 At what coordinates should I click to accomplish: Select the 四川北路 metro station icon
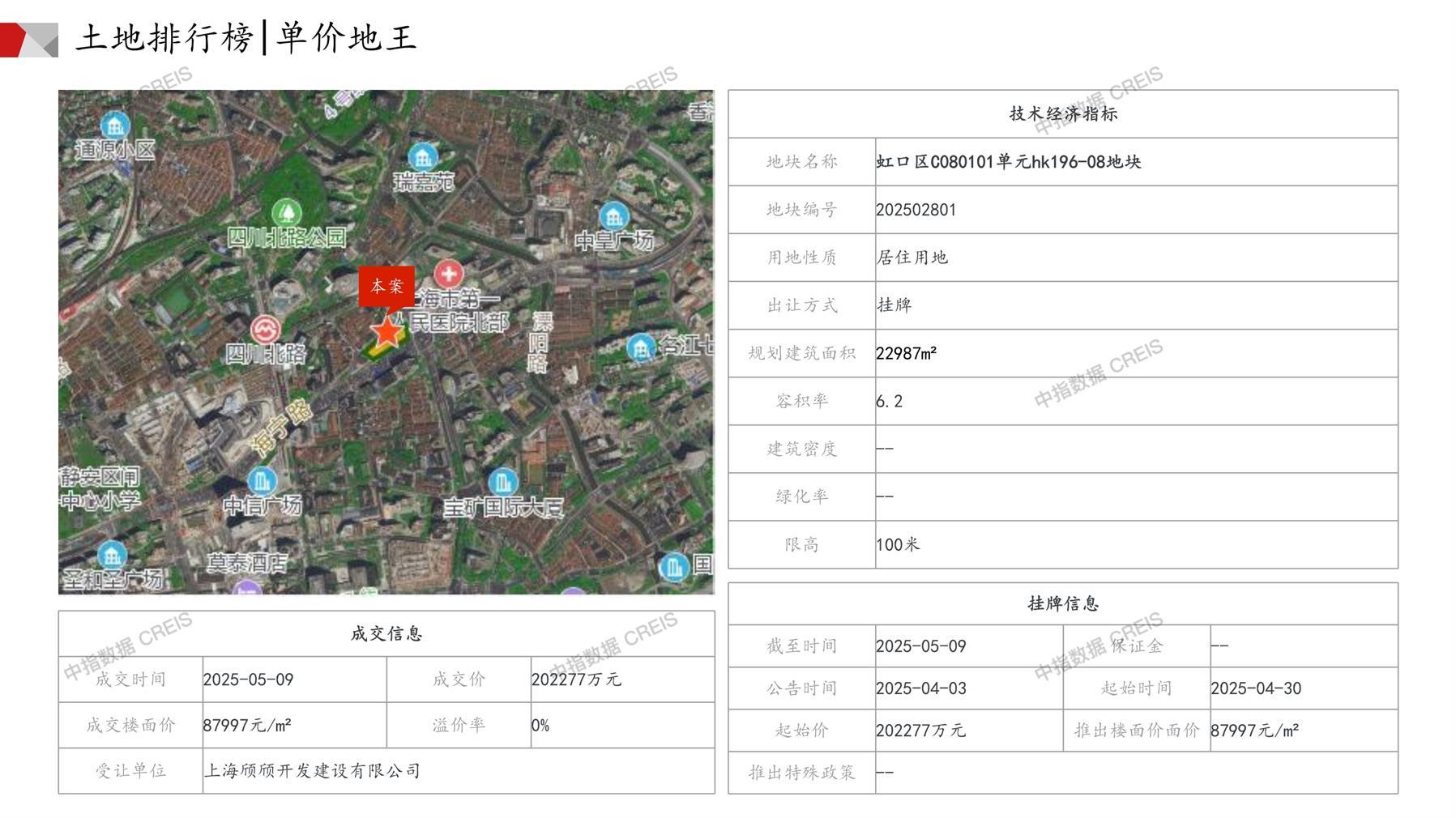pos(264,330)
